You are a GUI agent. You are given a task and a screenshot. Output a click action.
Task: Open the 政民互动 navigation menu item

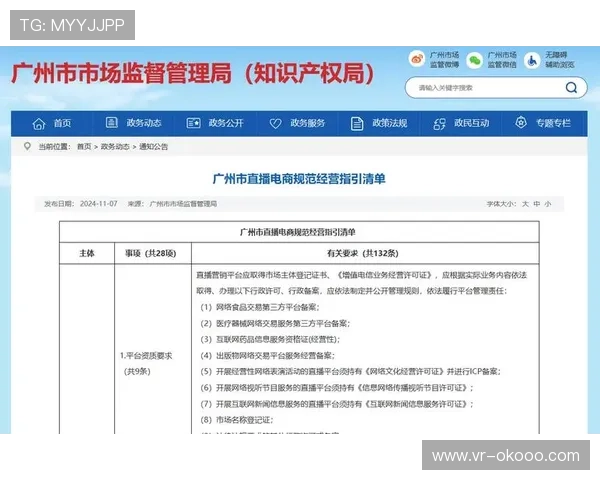click(471, 123)
